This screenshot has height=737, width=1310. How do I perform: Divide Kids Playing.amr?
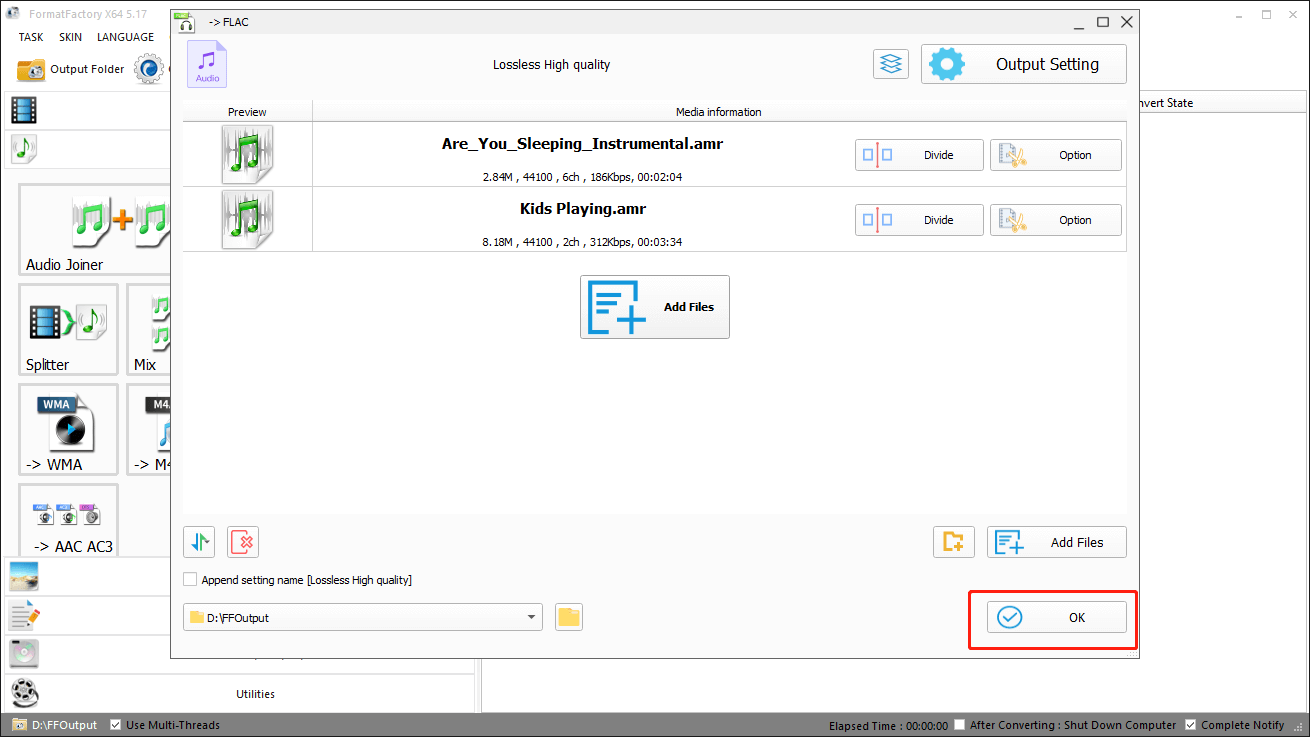[919, 220]
